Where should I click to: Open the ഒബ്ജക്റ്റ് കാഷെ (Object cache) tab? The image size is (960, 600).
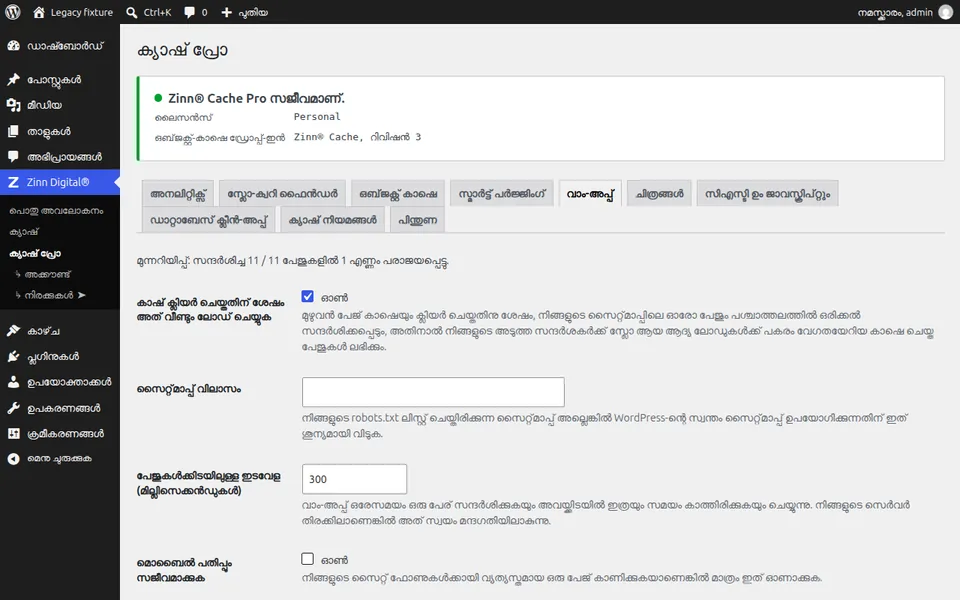[398, 194]
